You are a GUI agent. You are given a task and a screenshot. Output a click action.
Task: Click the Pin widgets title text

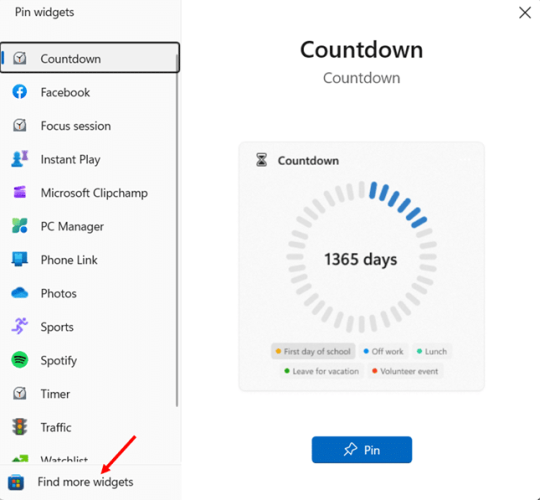point(44,12)
